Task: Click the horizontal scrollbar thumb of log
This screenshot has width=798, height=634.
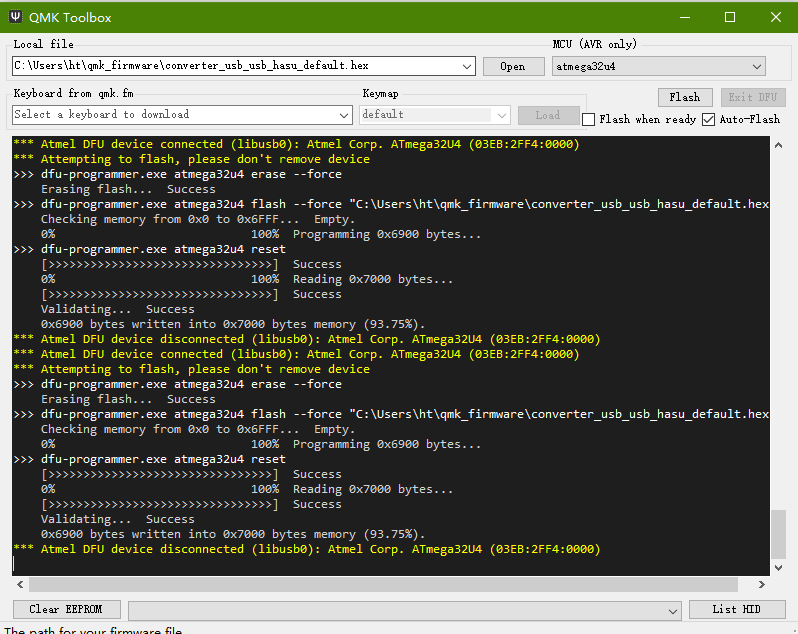Action: tap(383, 585)
